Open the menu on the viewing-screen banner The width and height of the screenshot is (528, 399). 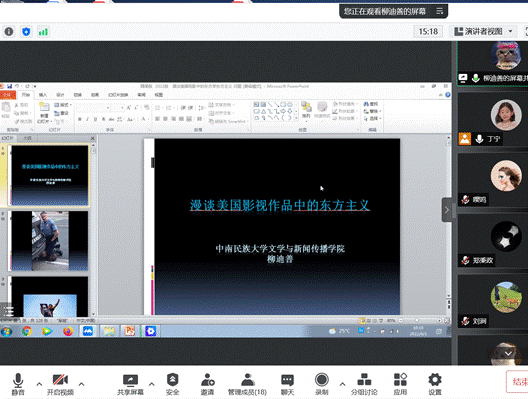pos(440,11)
